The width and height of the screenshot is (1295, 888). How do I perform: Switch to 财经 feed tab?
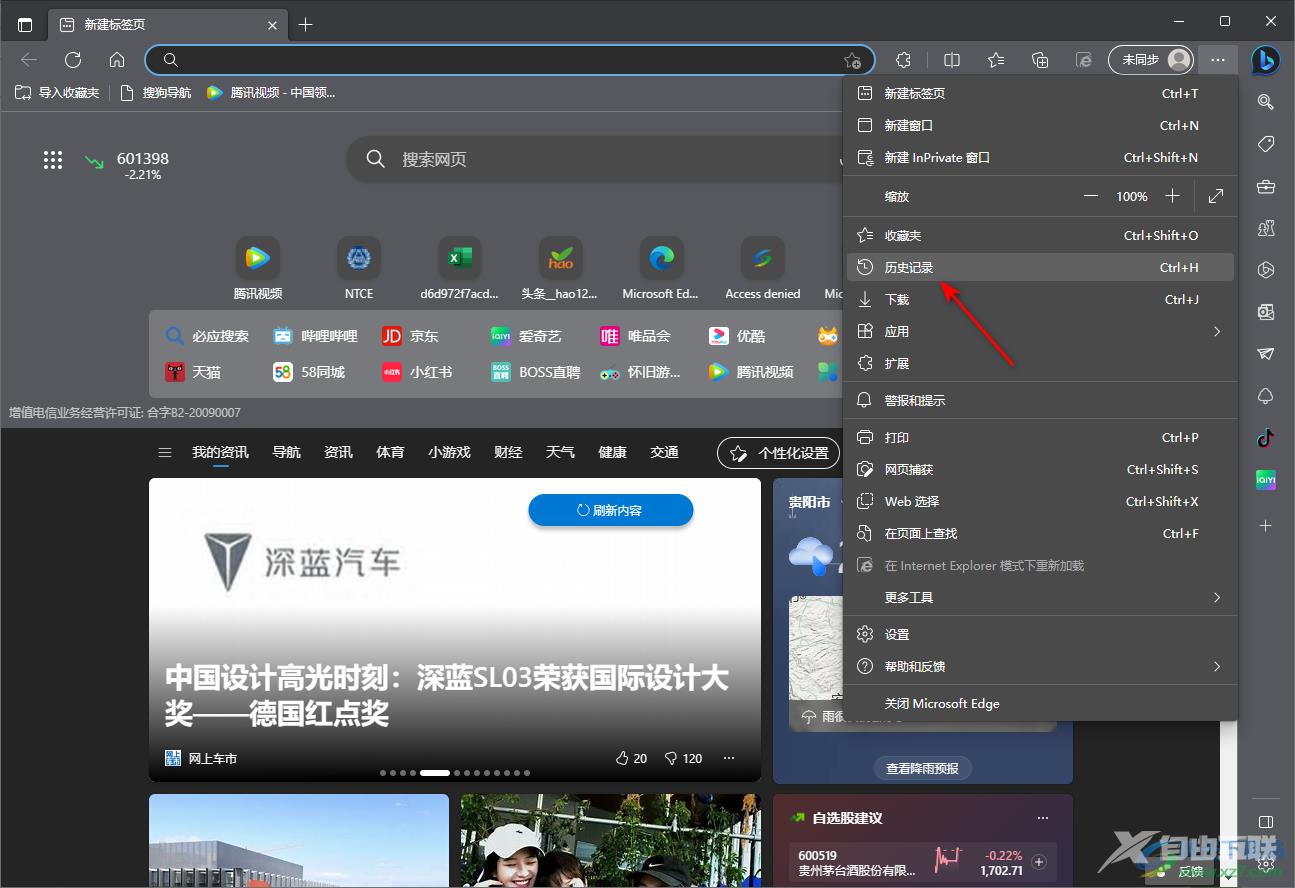(x=508, y=452)
